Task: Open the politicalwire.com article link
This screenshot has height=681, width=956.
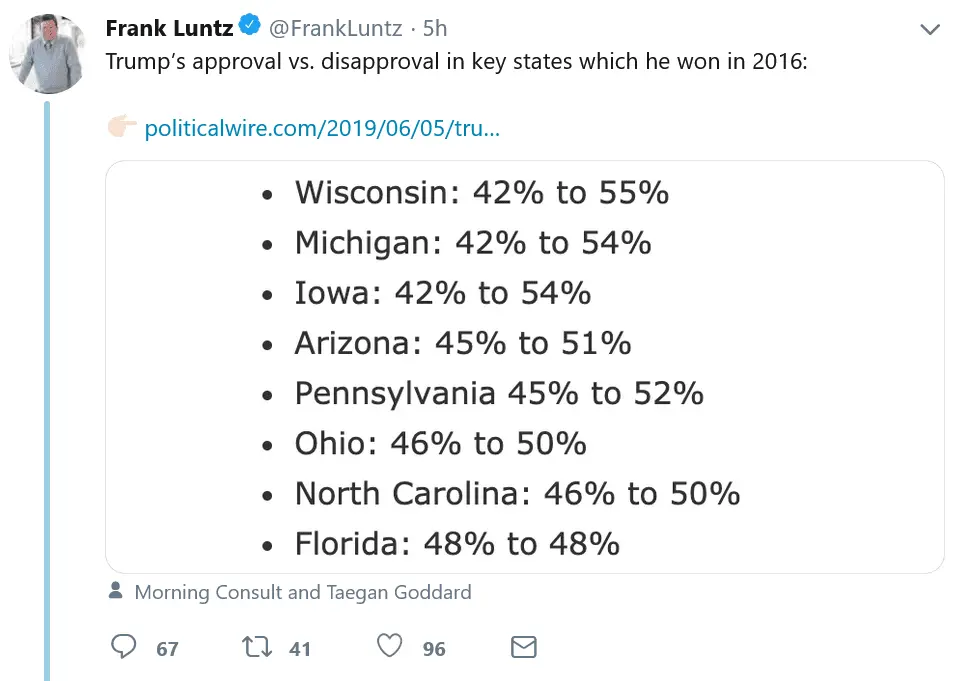Action: click(322, 129)
